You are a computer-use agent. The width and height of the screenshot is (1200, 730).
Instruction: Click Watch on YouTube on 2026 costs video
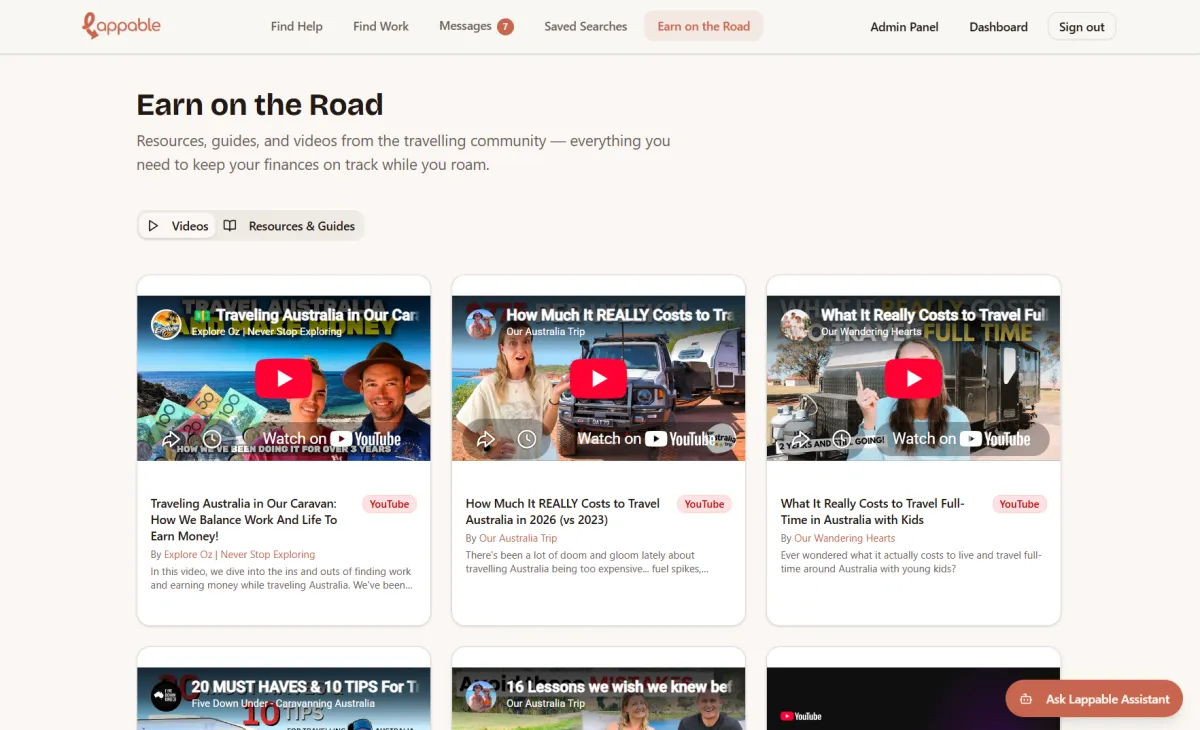[x=646, y=439]
